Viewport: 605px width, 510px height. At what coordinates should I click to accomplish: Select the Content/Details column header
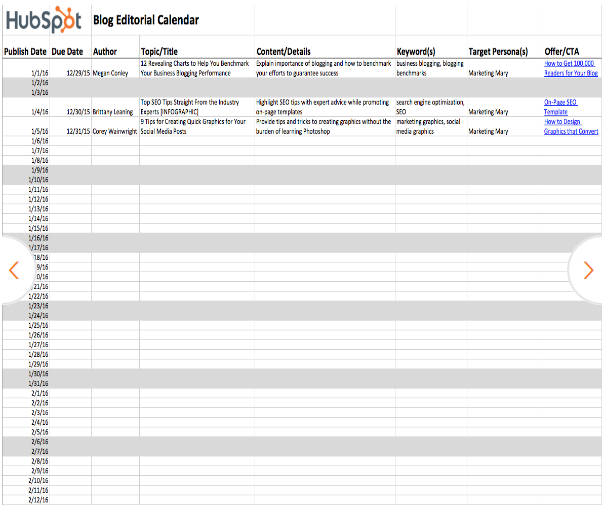[283, 51]
